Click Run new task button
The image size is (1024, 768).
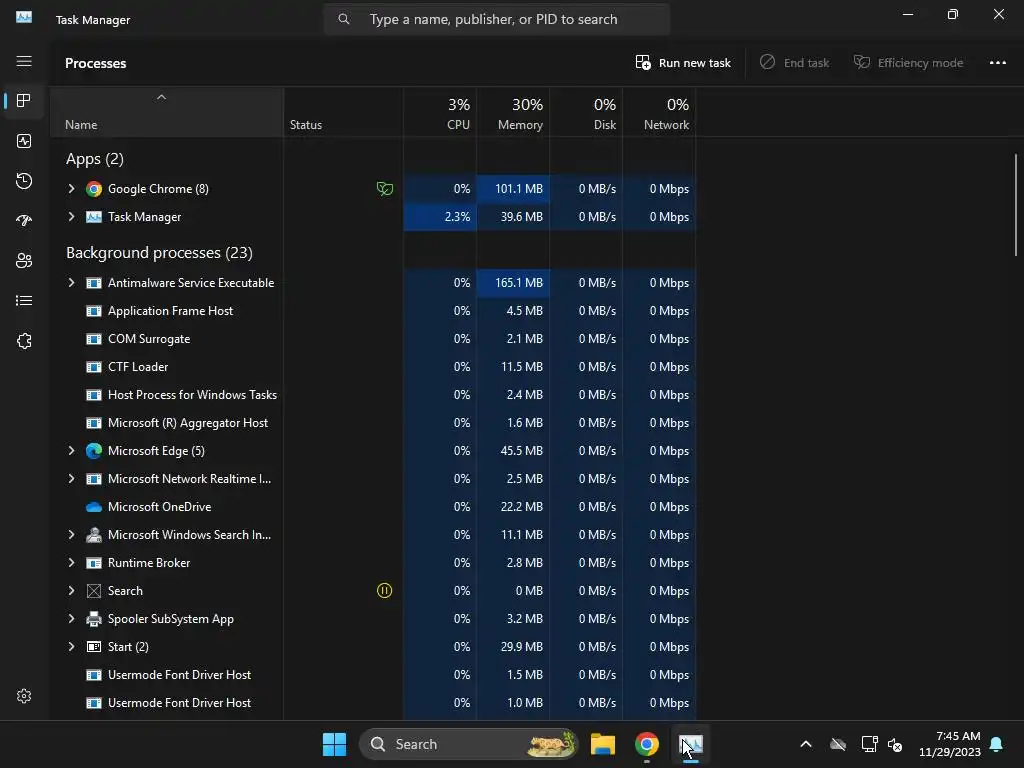coord(683,63)
